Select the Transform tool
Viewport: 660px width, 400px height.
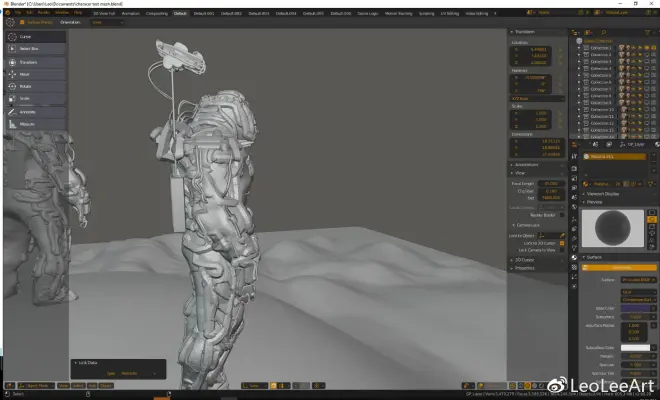pos(36,62)
